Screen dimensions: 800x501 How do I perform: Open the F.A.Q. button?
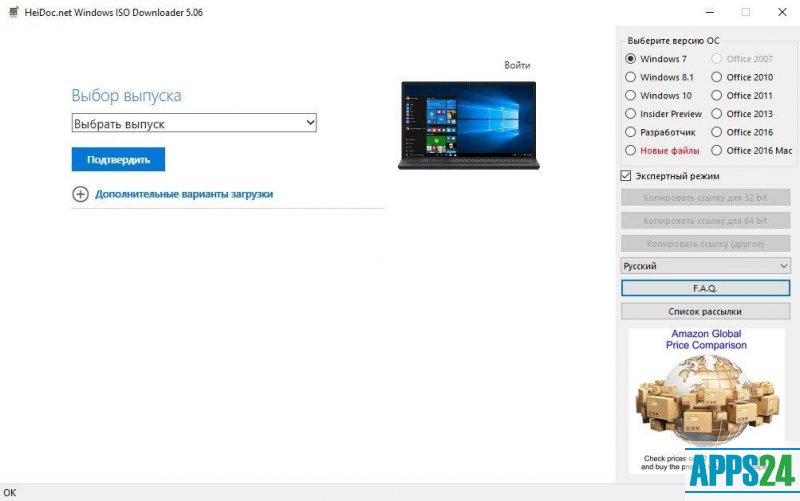click(706, 288)
